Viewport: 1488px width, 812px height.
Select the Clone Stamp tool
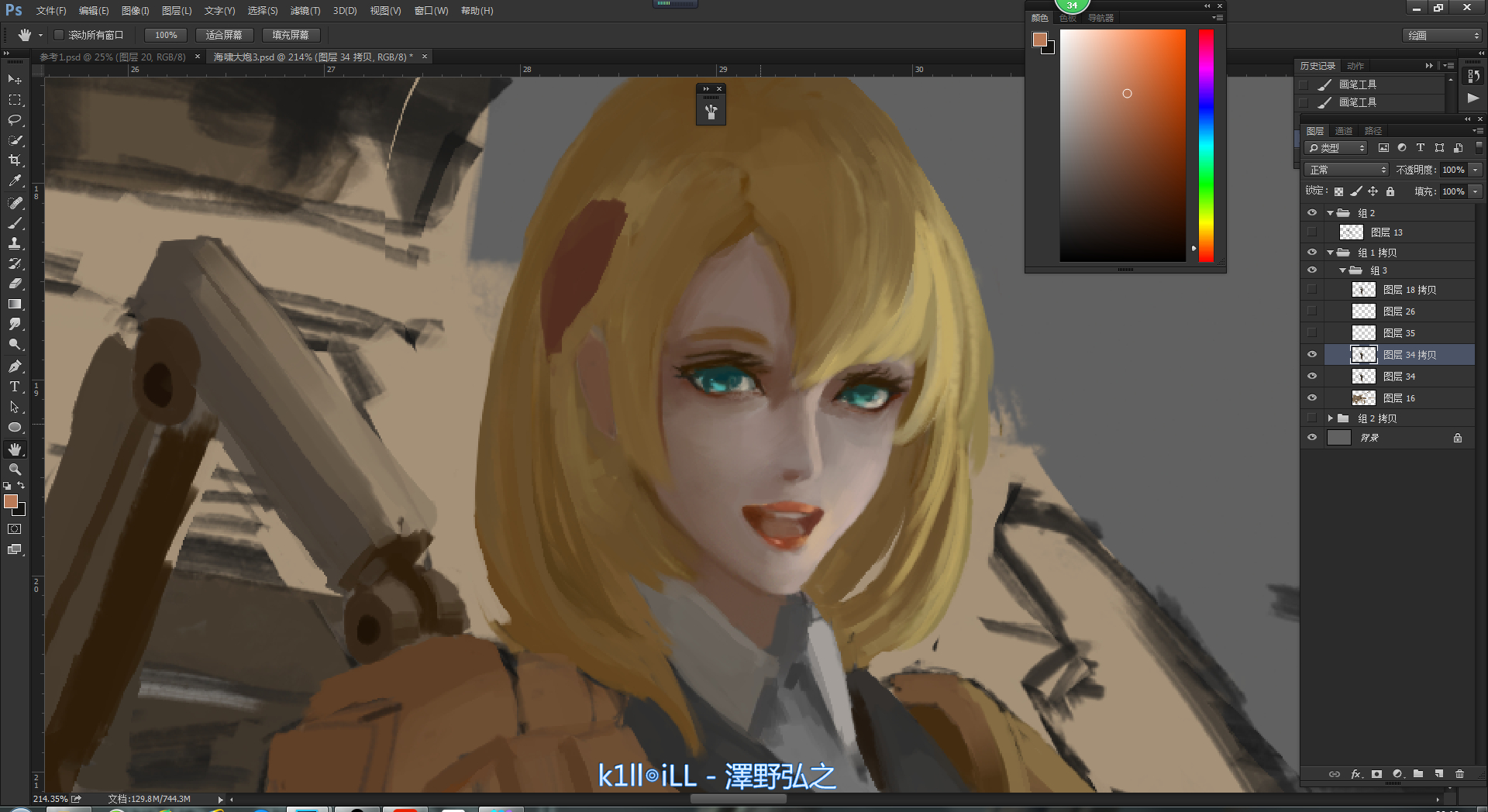pos(15,243)
